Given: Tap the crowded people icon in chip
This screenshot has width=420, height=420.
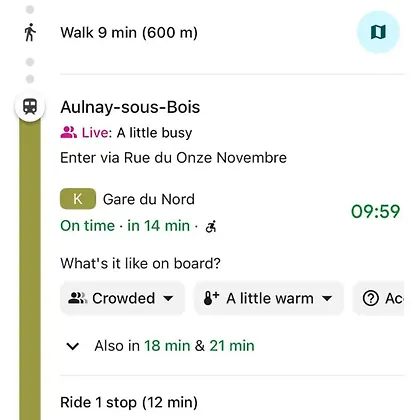Looking at the screenshot, I should point(77,298).
